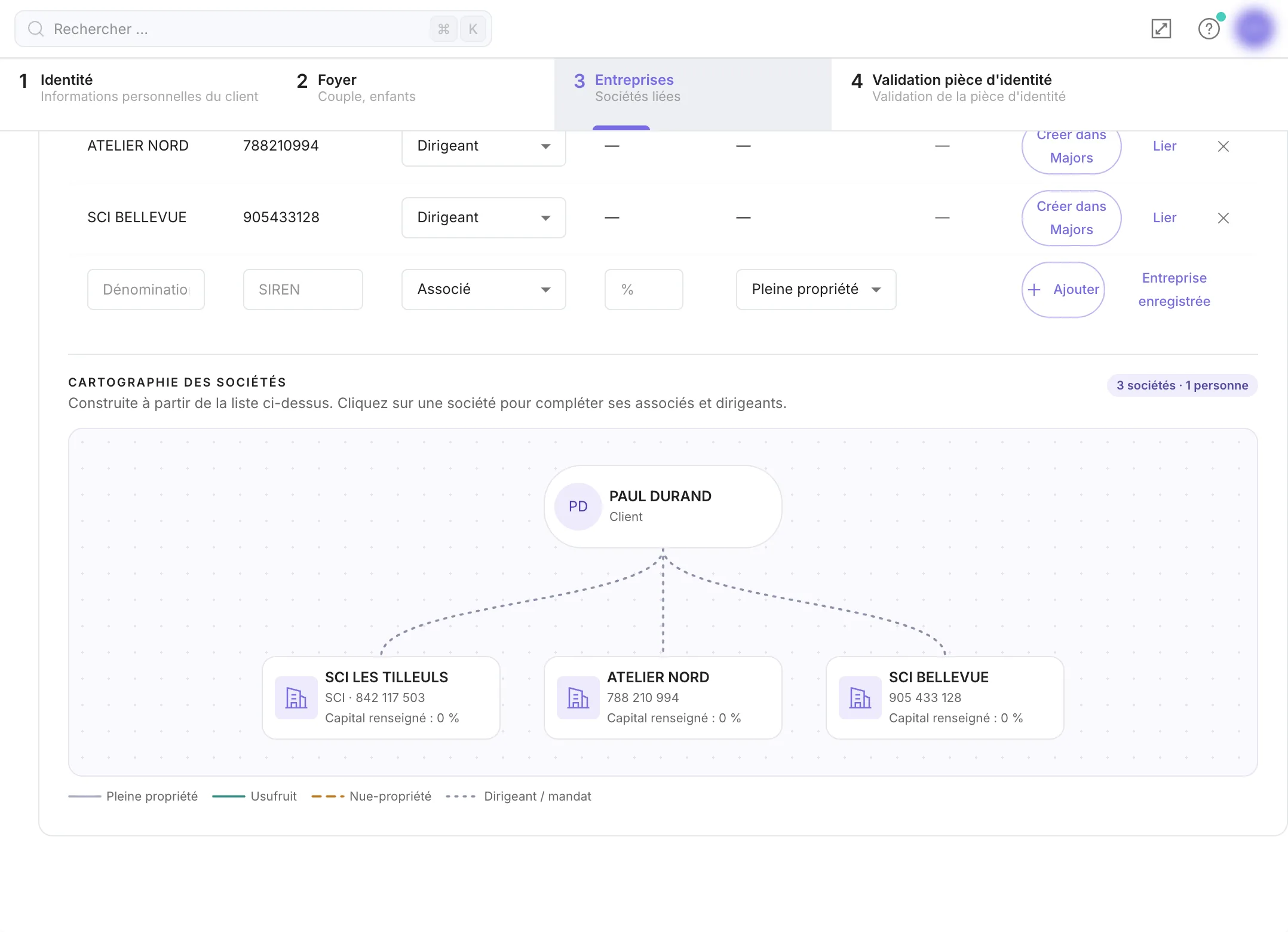Open SCI BELLEVUE role dropdown Dirigeant
The height and width of the screenshot is (932, 1288).
(483, 217)
